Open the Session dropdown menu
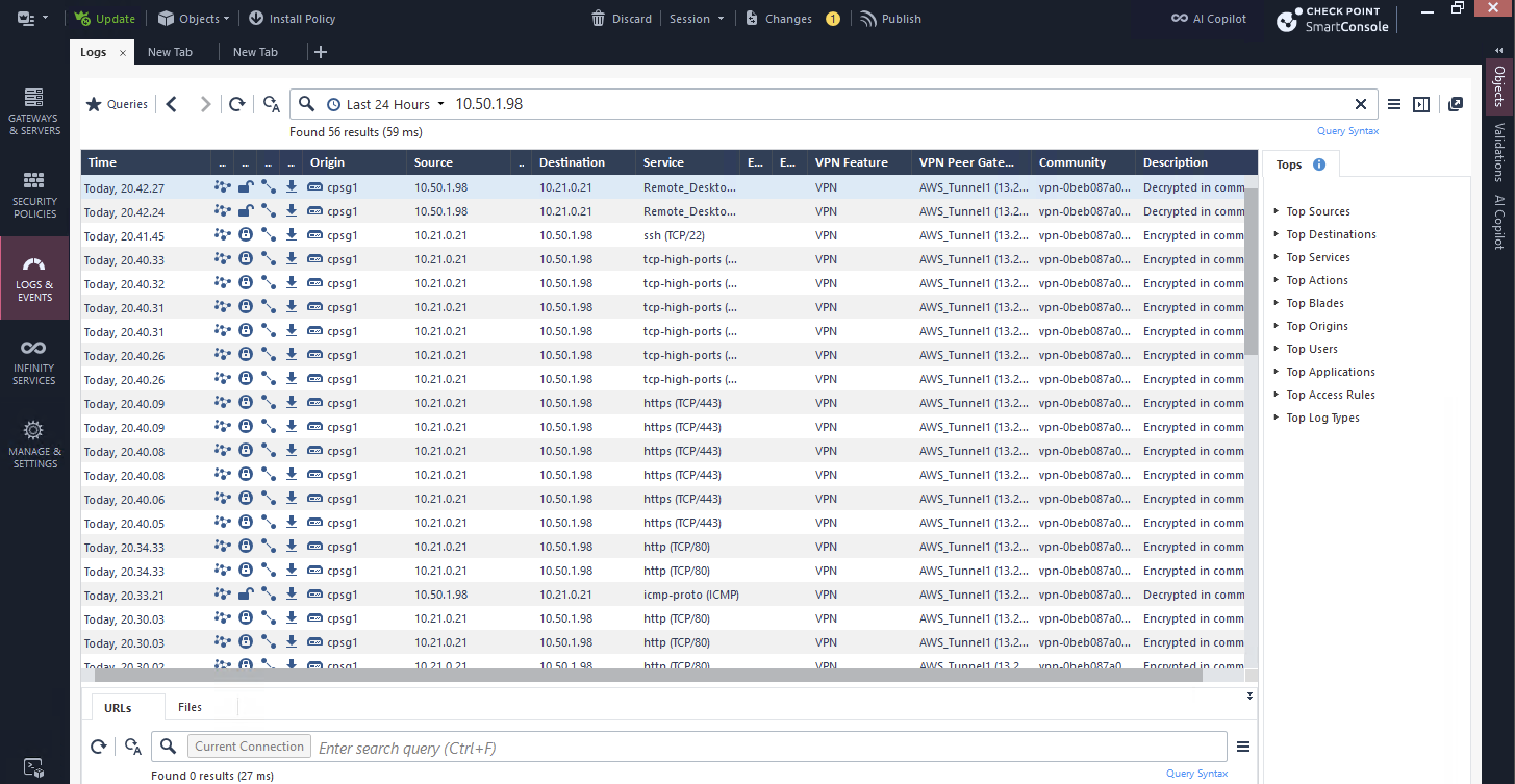 [697, 19]
